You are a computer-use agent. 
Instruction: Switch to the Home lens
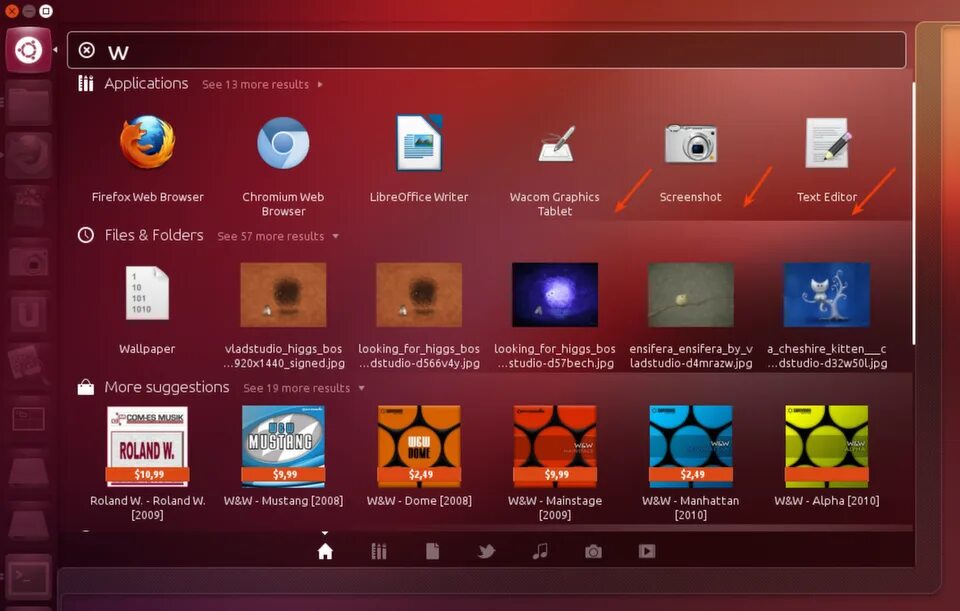pyautogui.click(x=325, y=552)
